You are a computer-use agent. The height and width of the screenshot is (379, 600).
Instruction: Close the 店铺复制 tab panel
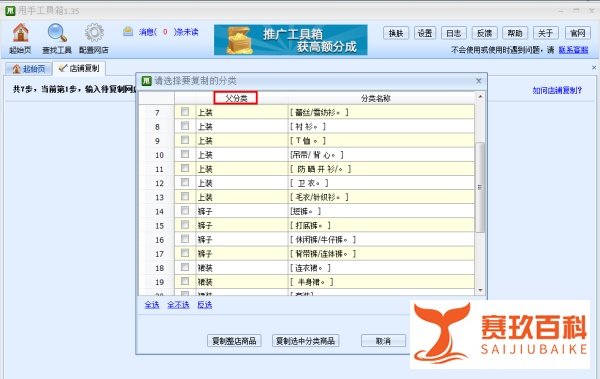pyautogui.click(x=593, y=68)
